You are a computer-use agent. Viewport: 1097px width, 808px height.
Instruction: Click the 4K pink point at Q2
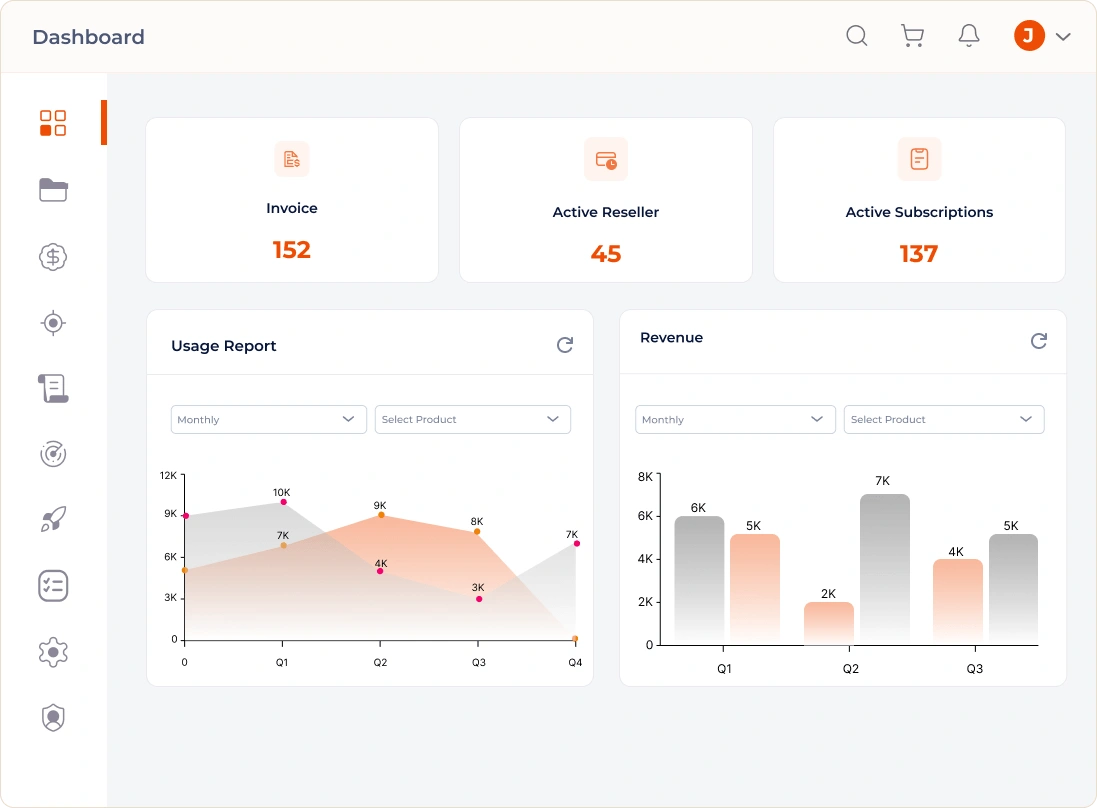[380, 571]
